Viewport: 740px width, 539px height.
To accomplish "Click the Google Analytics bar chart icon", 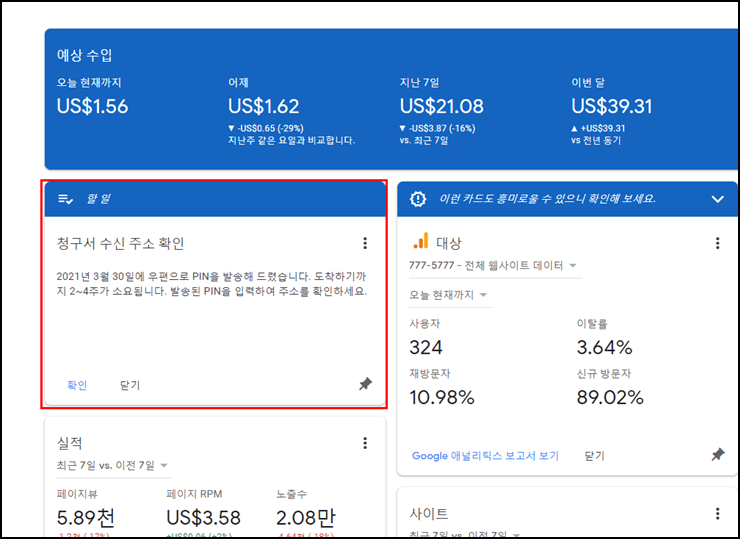I will 420,241.
